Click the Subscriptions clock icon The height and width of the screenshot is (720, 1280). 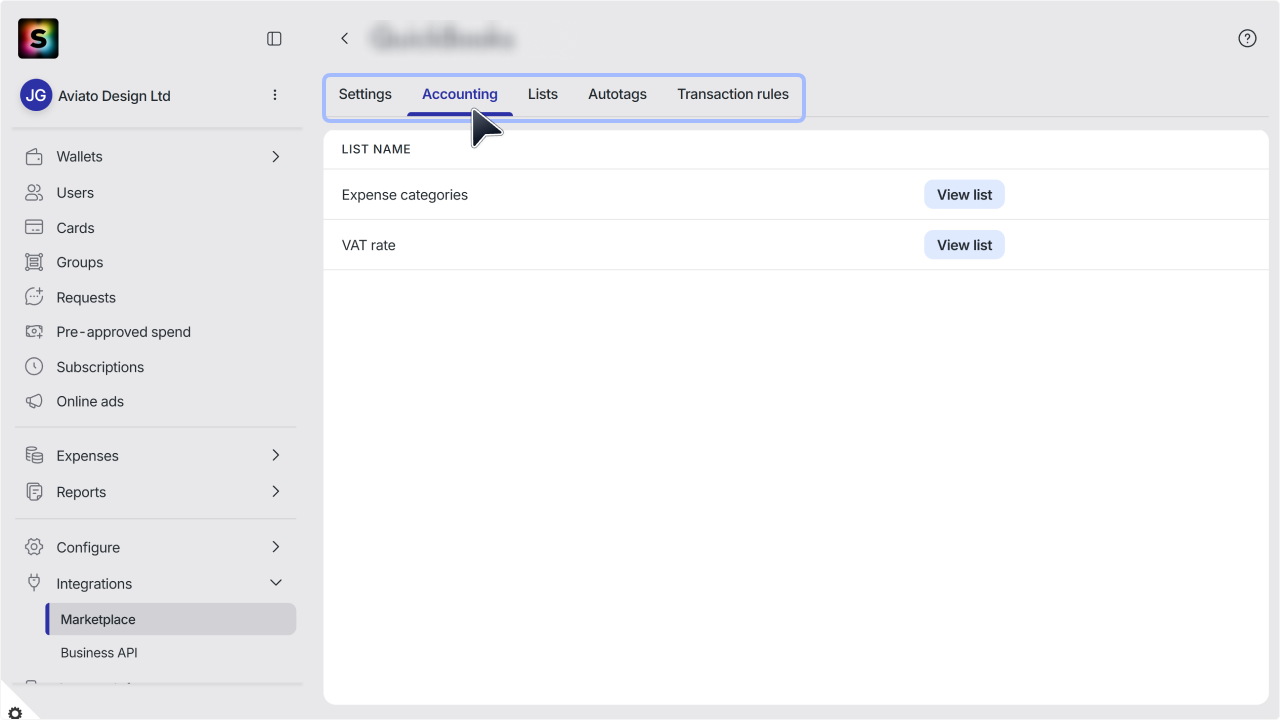pyautogui.click(x=34, y=367)
